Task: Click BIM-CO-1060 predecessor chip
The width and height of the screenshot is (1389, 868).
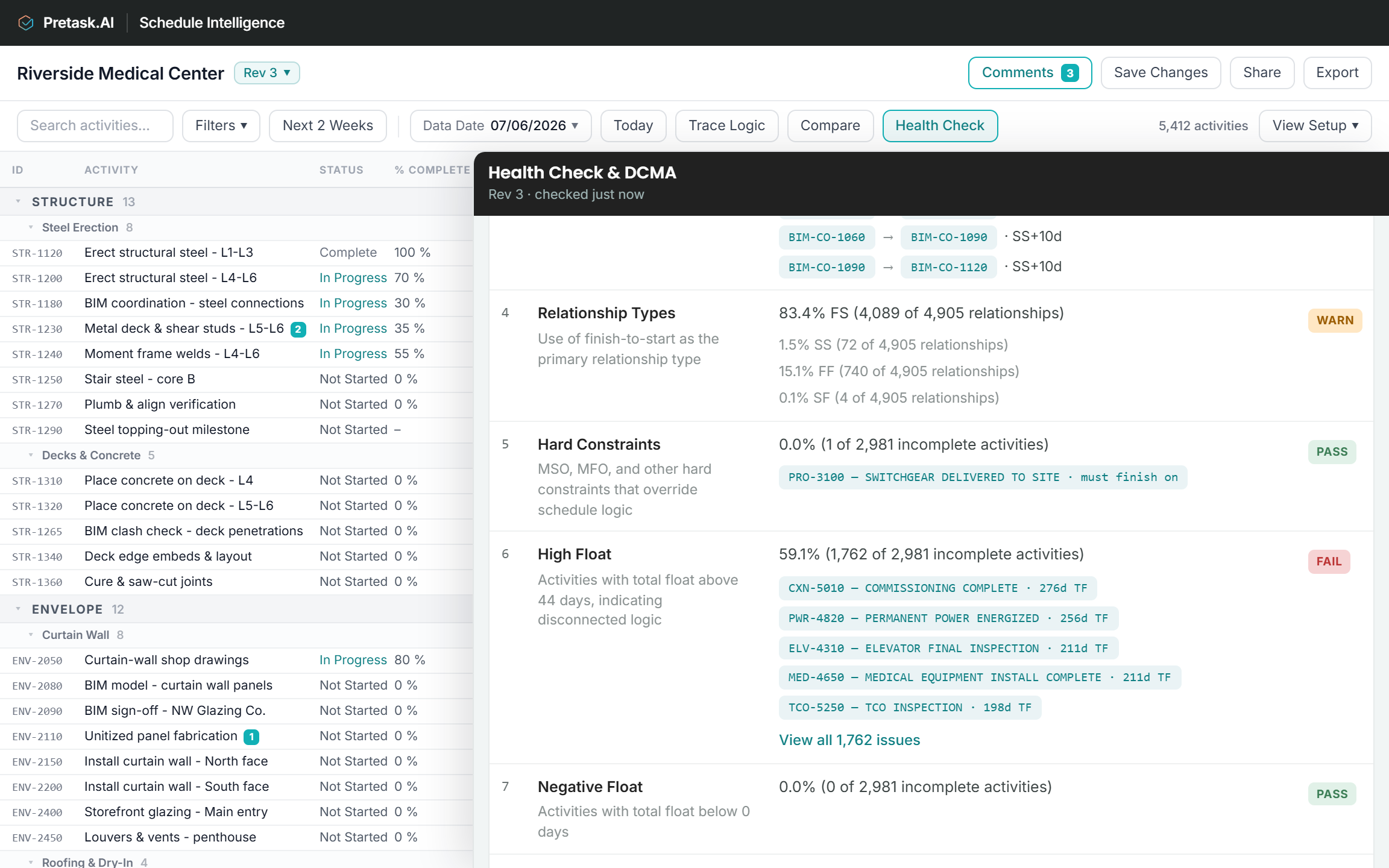Action: pyautogui.click(x=827, y=237)
